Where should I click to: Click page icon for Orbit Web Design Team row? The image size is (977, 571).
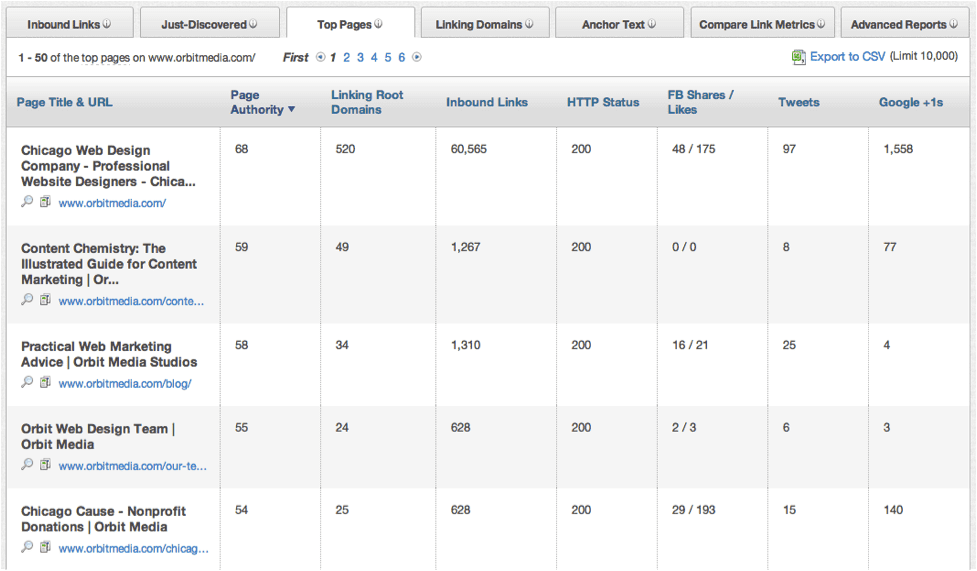45,464
